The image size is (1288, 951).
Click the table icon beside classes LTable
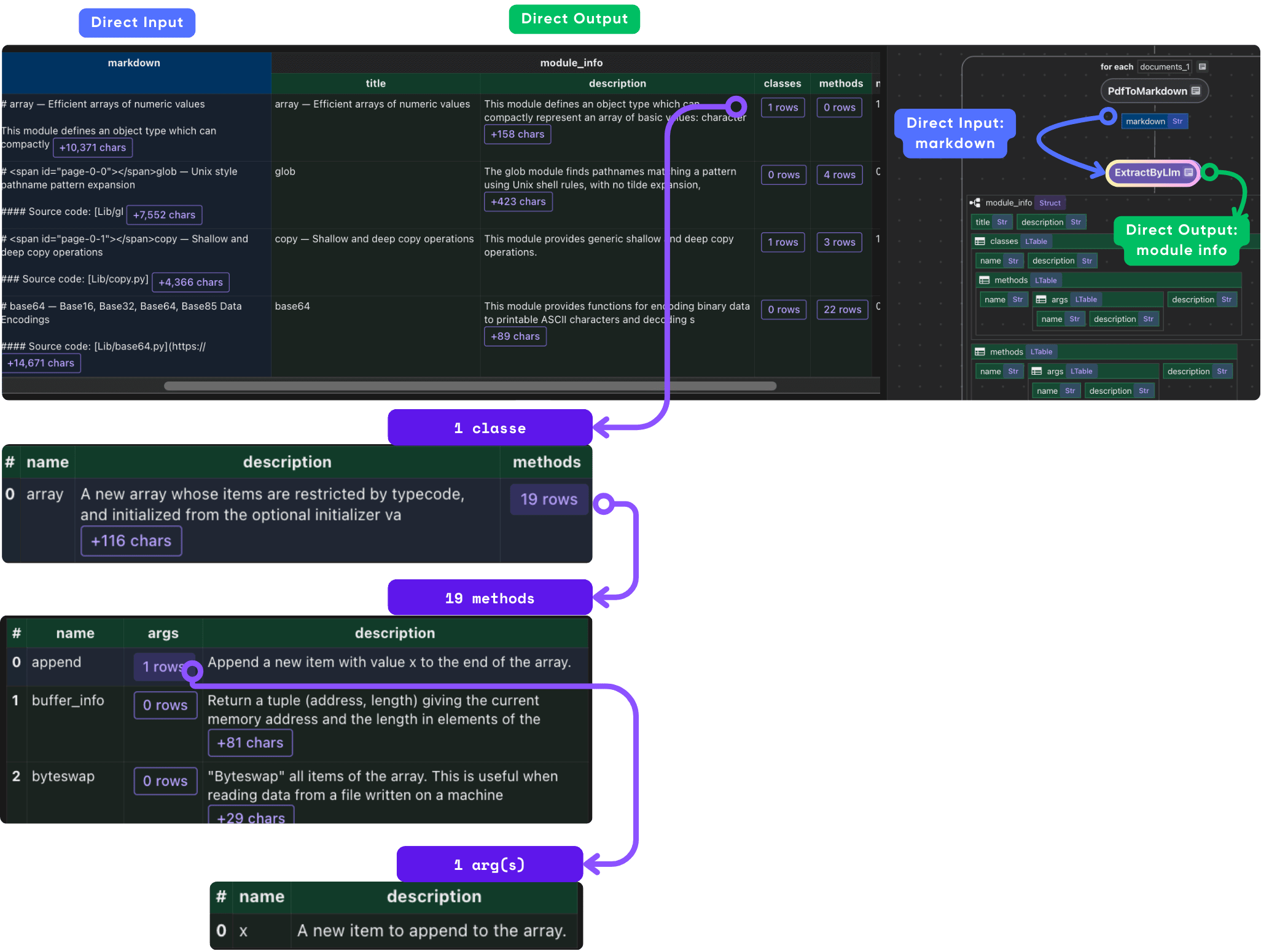979,241
